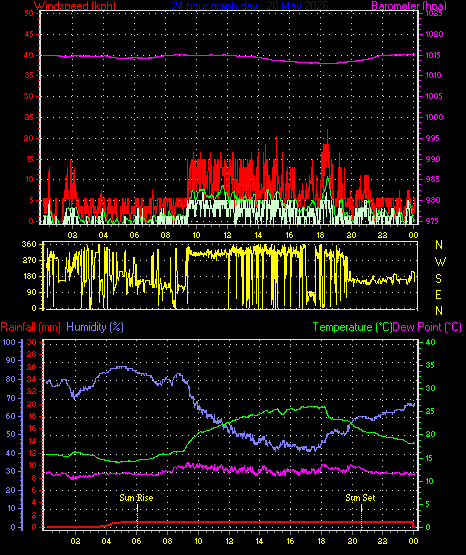The width and height of the screenshot is (466, 555).
Task: Click the 270 wind direction axis value
Action: 29,260
